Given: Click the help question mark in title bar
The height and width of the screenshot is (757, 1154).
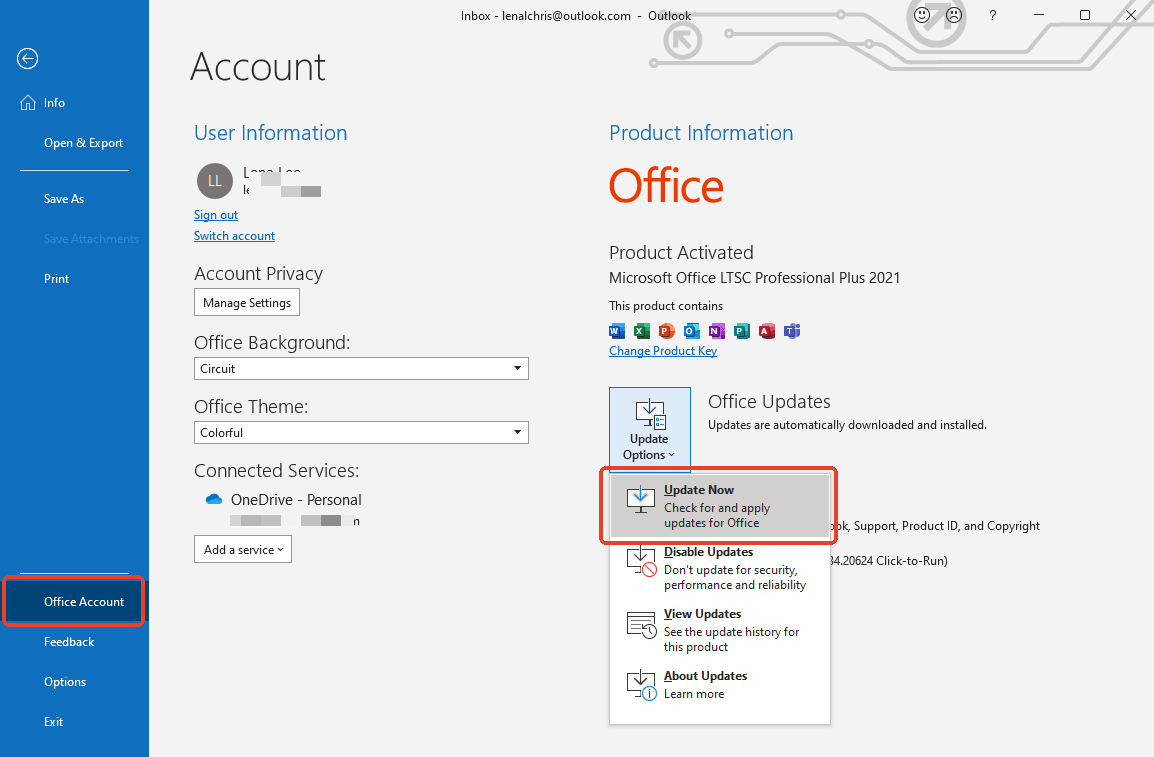Looking at the screenshot, I should (x=991, y=15).
